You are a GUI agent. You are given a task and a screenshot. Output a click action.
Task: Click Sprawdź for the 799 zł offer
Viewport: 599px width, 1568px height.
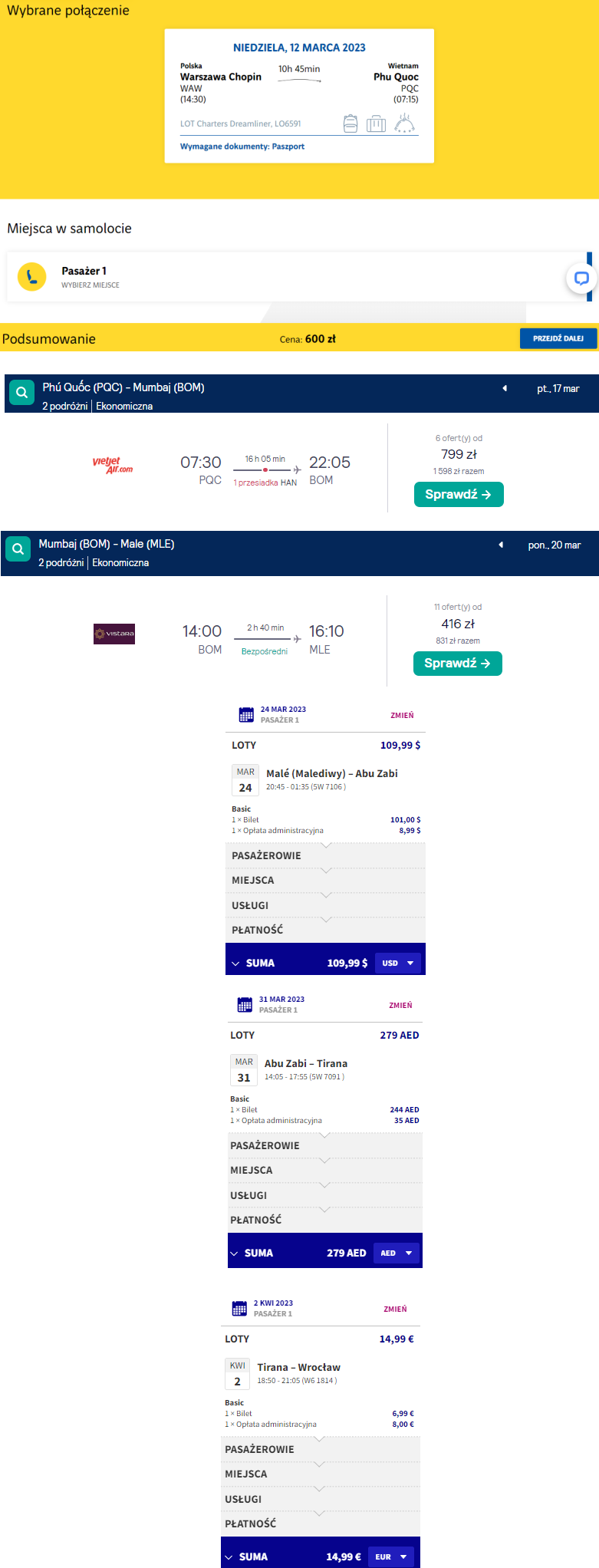point(459,495)
